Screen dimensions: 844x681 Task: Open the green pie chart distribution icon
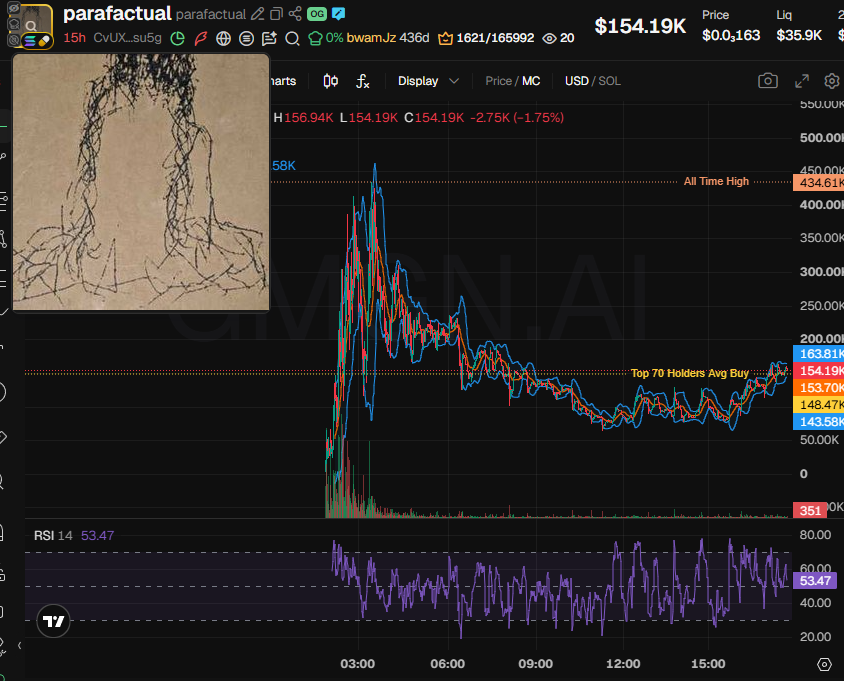[177, 38]
